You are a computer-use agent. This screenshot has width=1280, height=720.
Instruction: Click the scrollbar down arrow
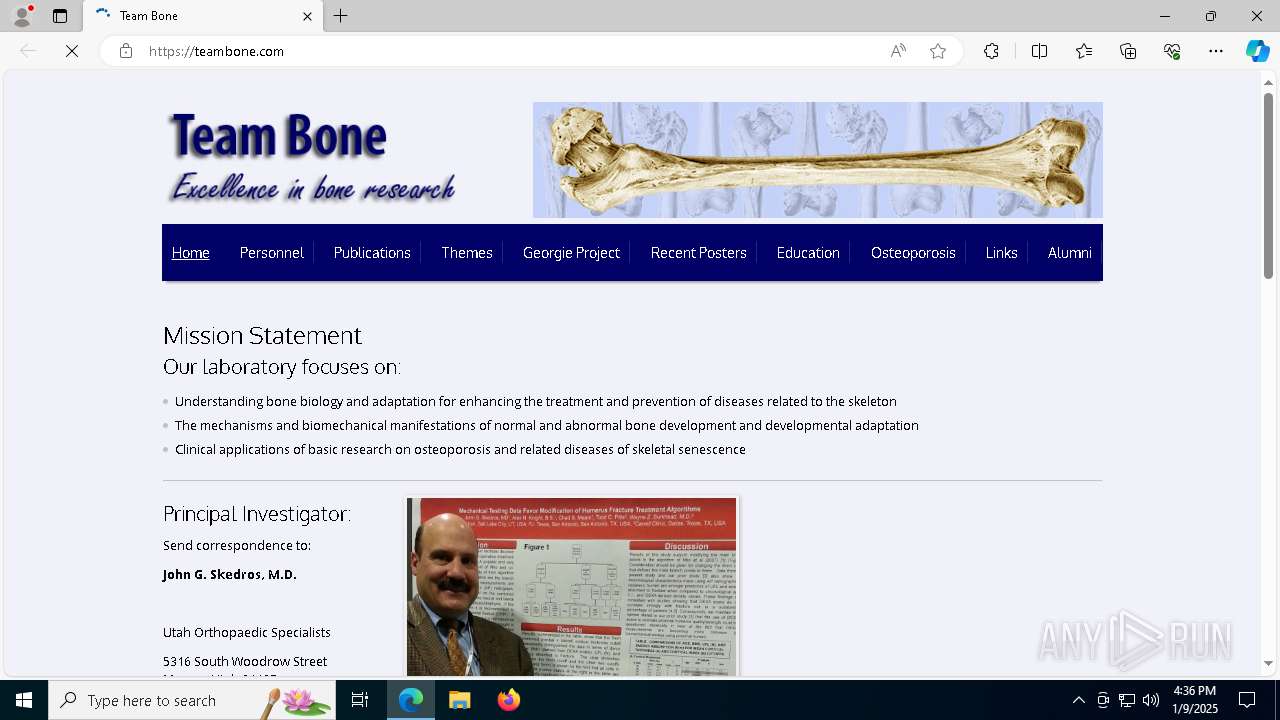[1268, 663]
